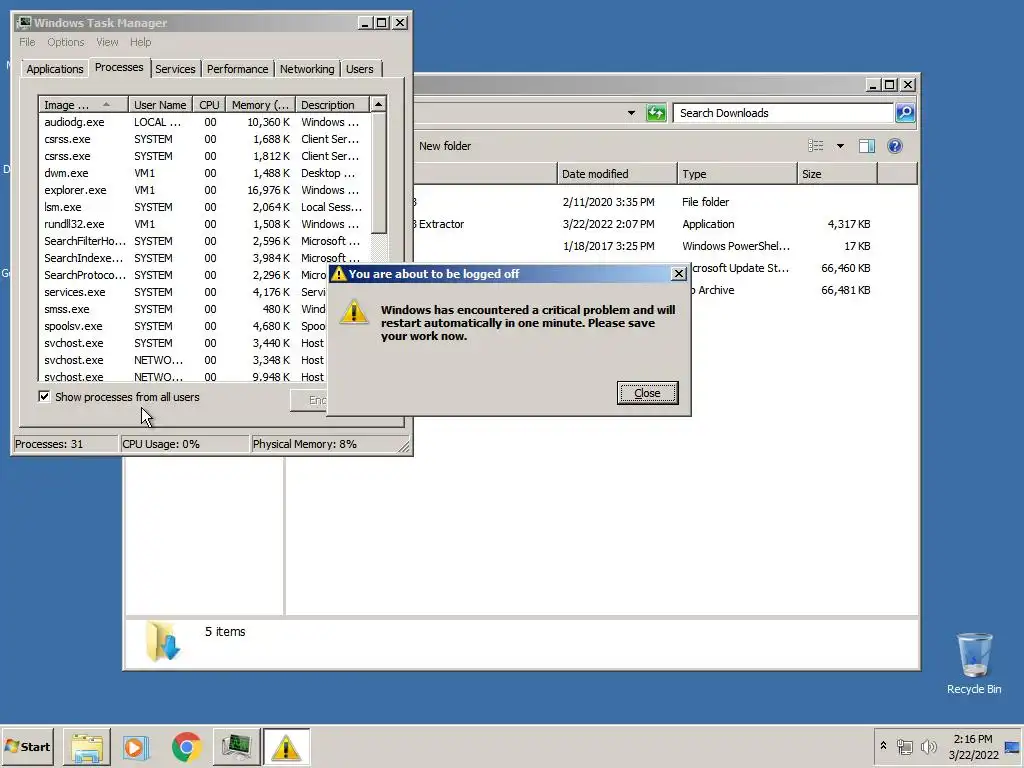
Task: Click the search magnifier in Downloads window
Action: tap(904, 113)
